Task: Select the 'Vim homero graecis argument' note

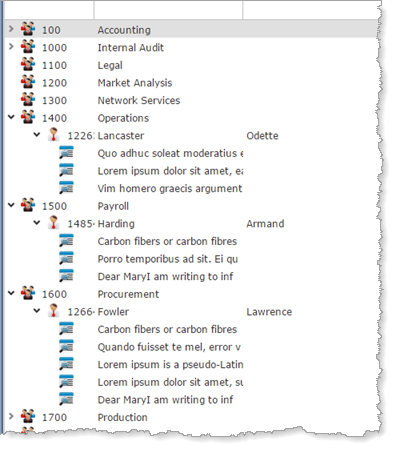Action: (x=170, y=189)
